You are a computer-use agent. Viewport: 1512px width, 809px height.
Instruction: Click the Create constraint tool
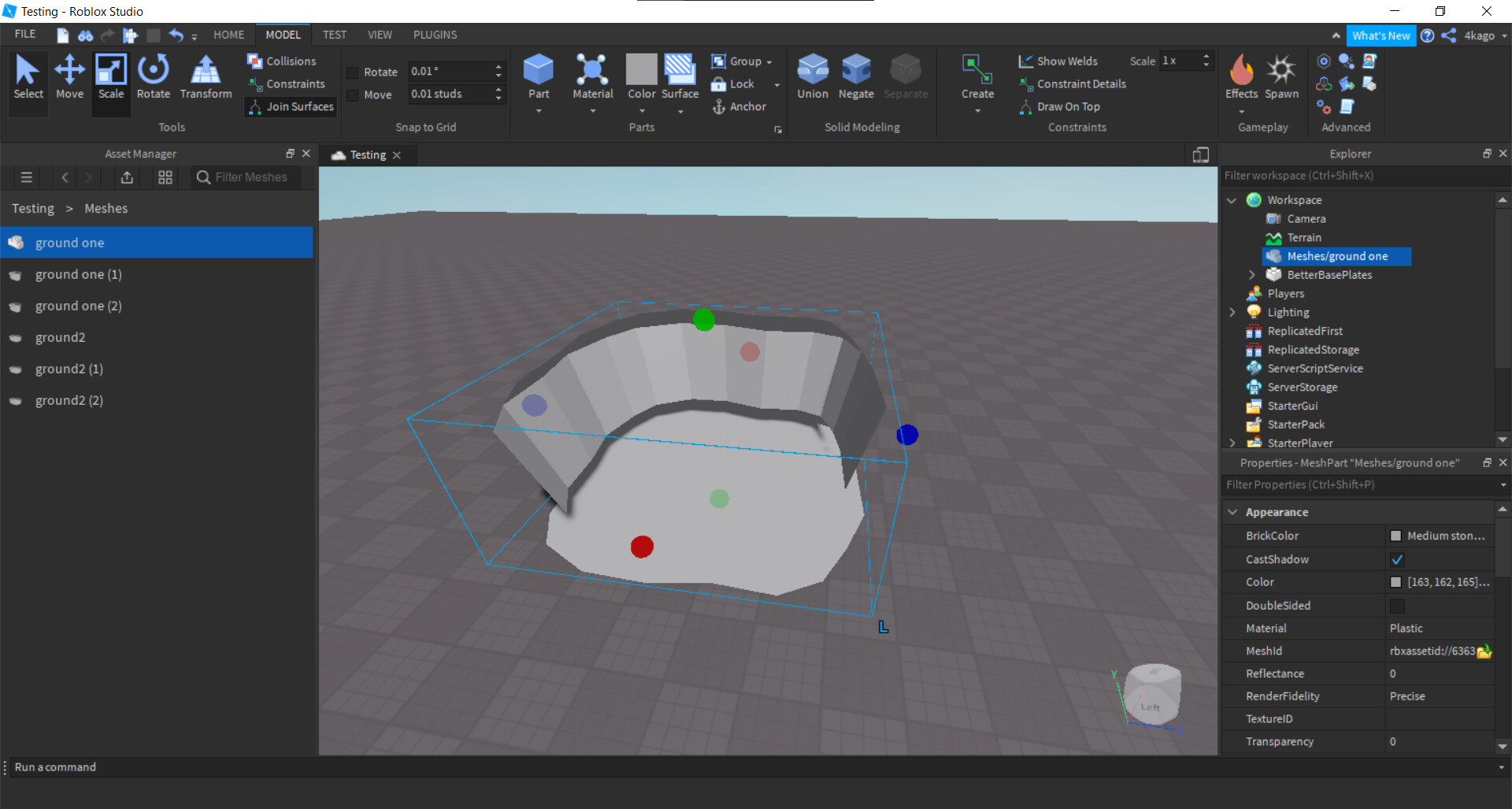tap(977, 77)
